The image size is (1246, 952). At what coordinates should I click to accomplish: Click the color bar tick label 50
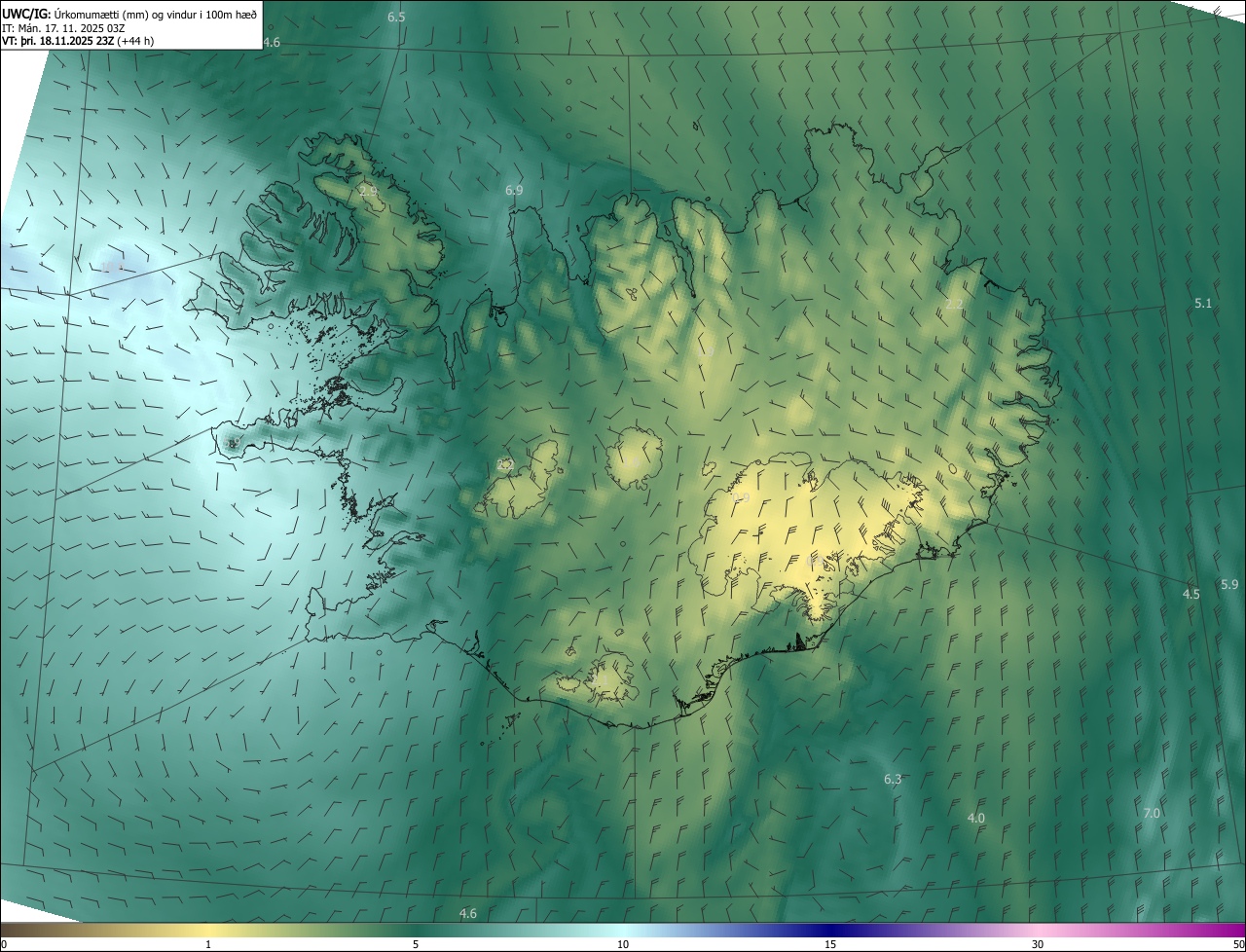click(1238, 944)
